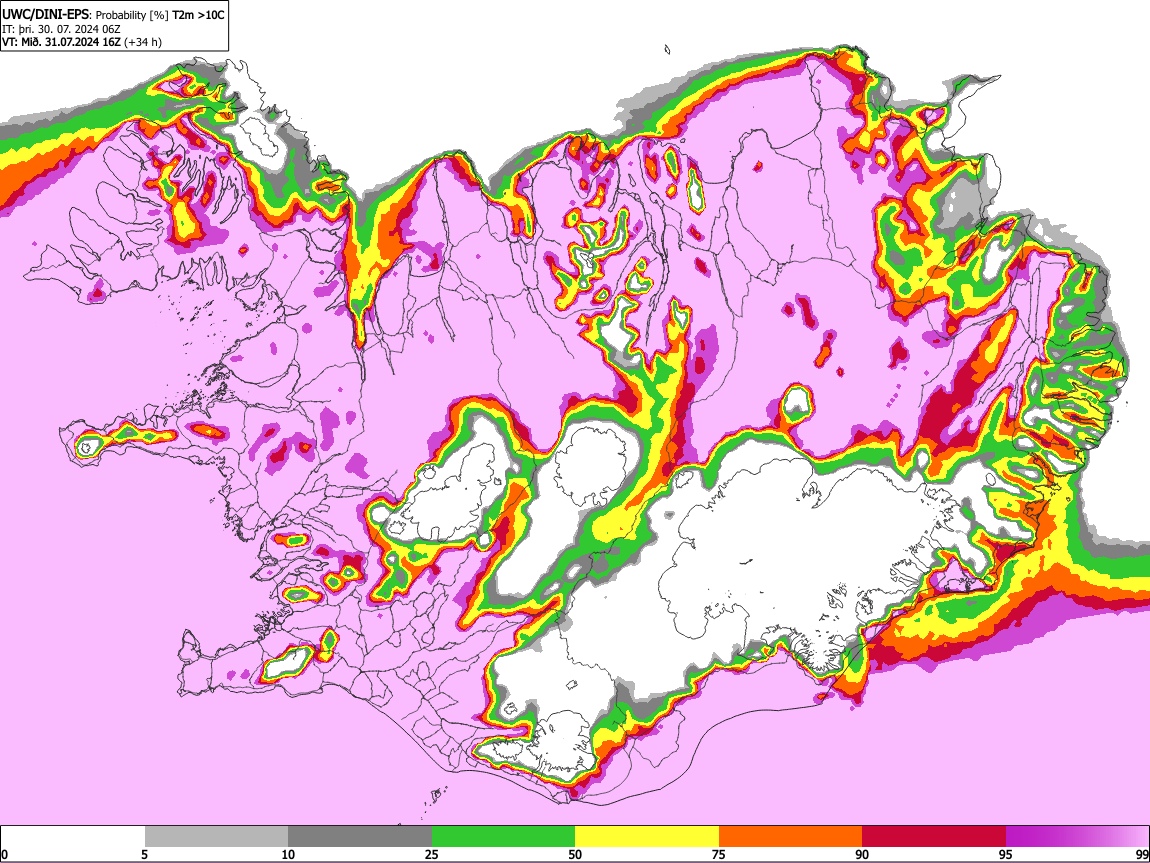Click the light gray 5–10% legend swatch
This screenshot has width=1150, height=863.
coord(216,836)
